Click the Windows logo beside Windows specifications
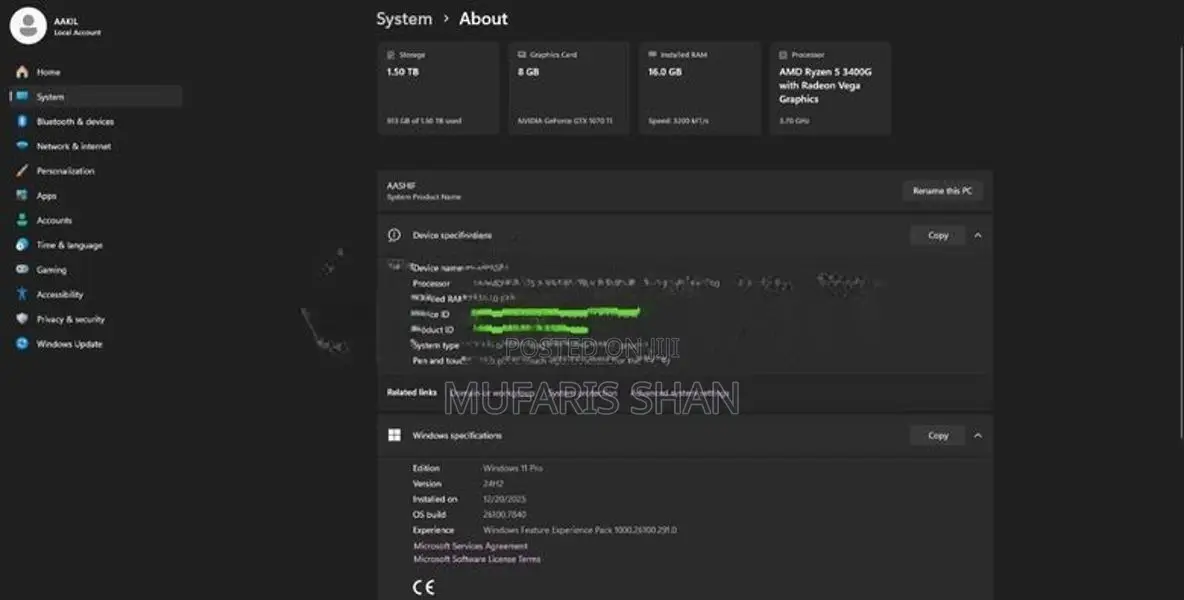Screen dimensions: 1184x600 [394, 435]
